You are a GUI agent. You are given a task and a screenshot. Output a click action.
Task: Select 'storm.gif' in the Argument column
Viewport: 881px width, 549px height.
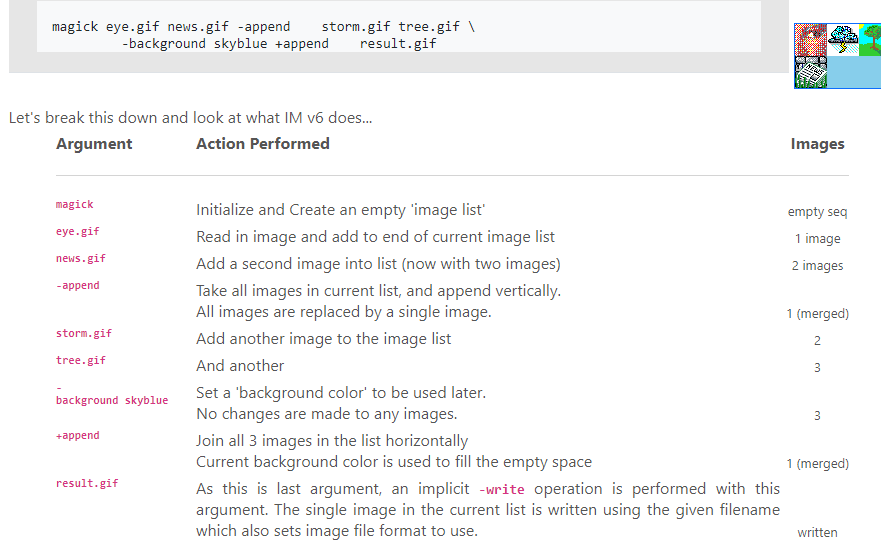coord(84,333)
